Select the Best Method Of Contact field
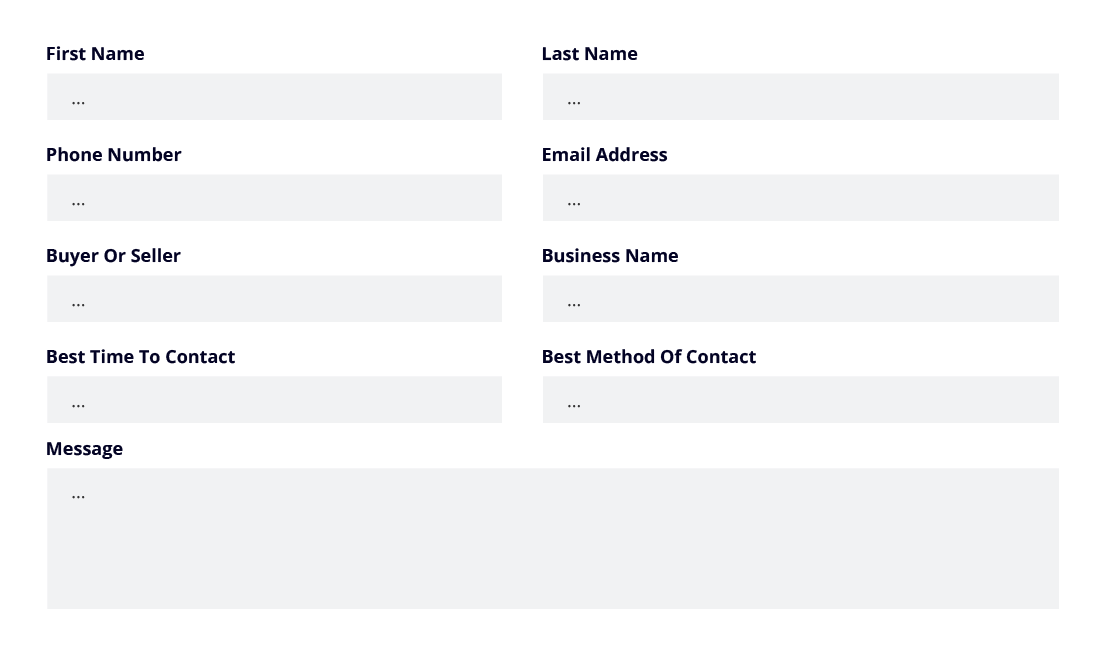The image size is (1111, 645). [800, 400]
